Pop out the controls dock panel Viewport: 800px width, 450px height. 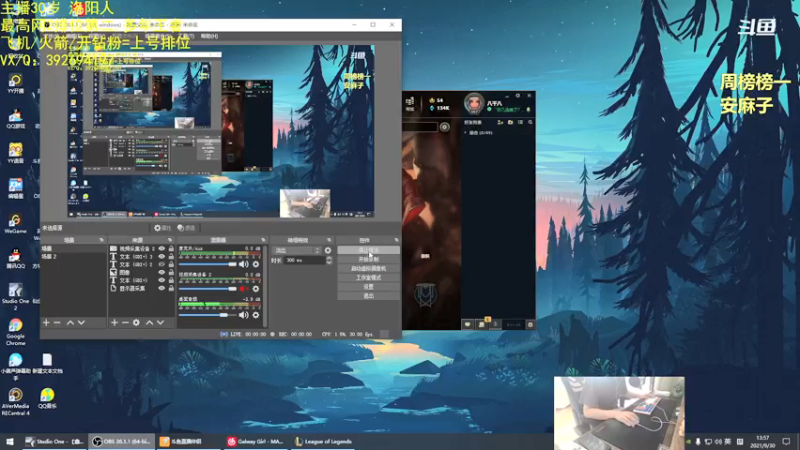tap(396, 240)
